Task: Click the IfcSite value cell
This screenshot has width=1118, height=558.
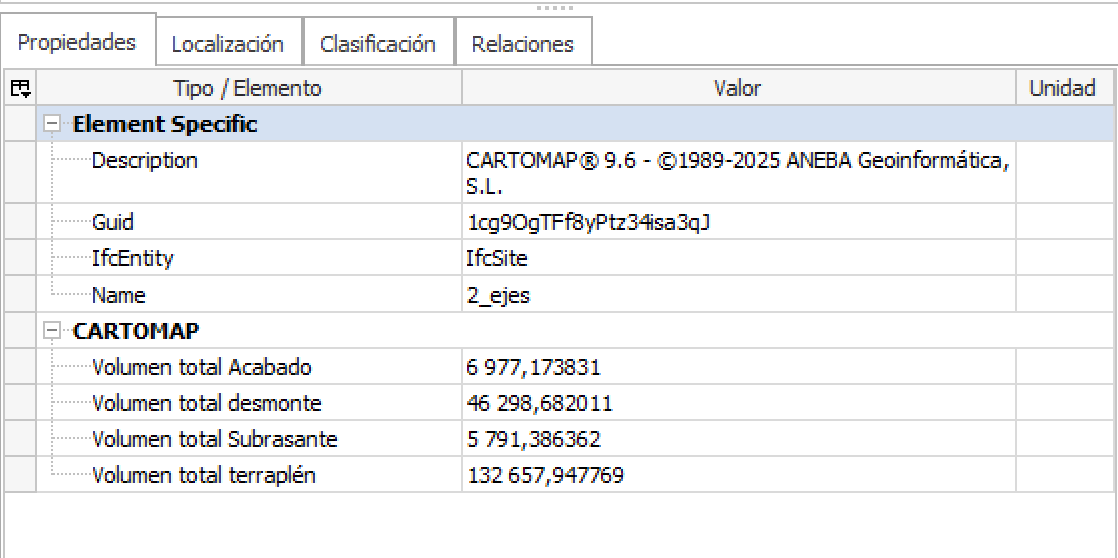Action: coord(738,258)
